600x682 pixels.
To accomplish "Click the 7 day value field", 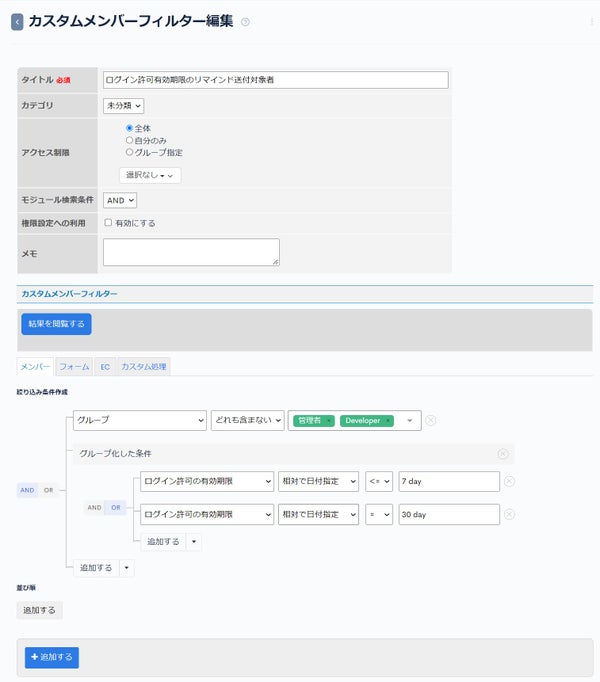I will [x=449, y=481].
